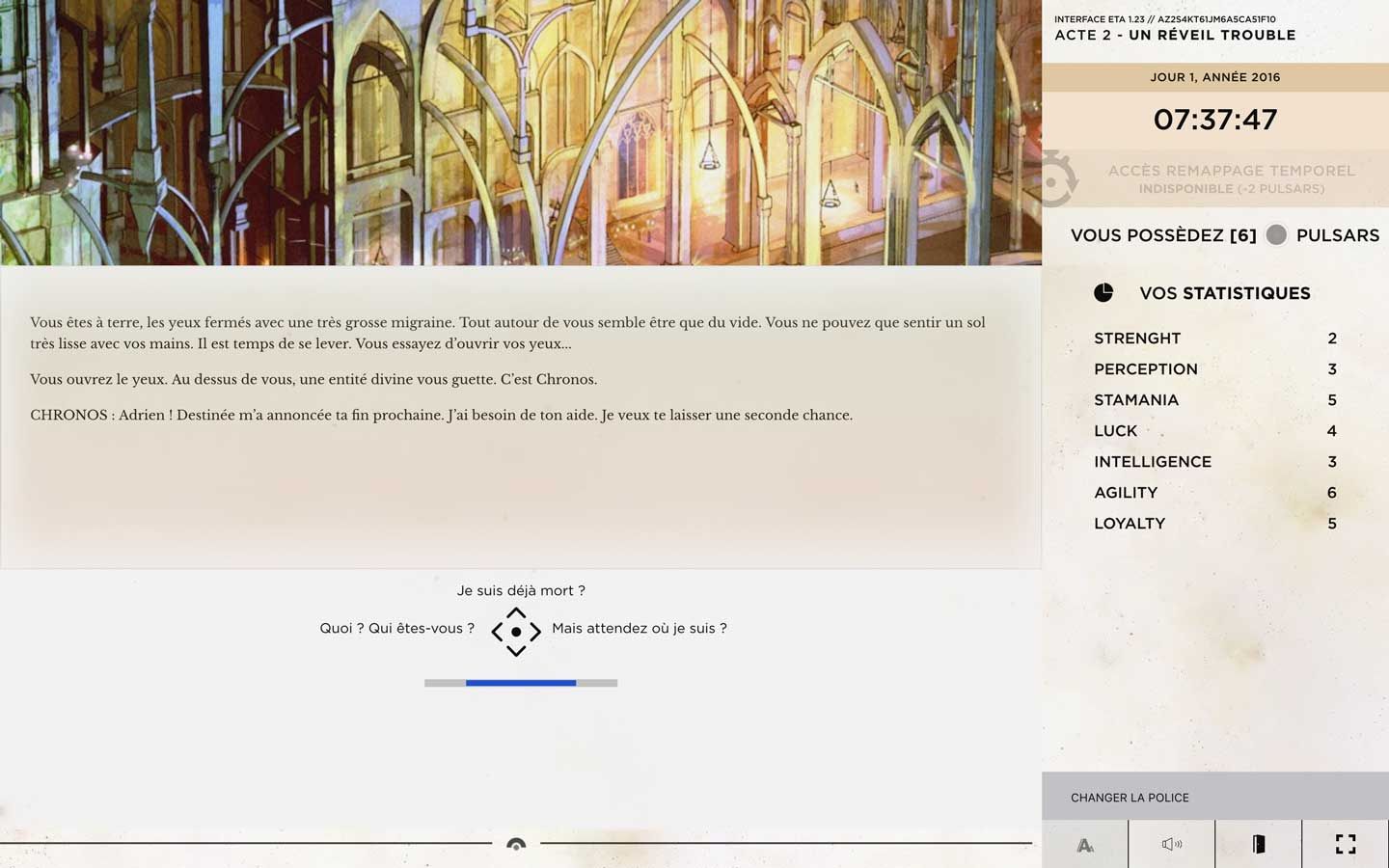Choose 'Mais attendez où je suis ?'
1389x868 pixels.
point(640,628)
